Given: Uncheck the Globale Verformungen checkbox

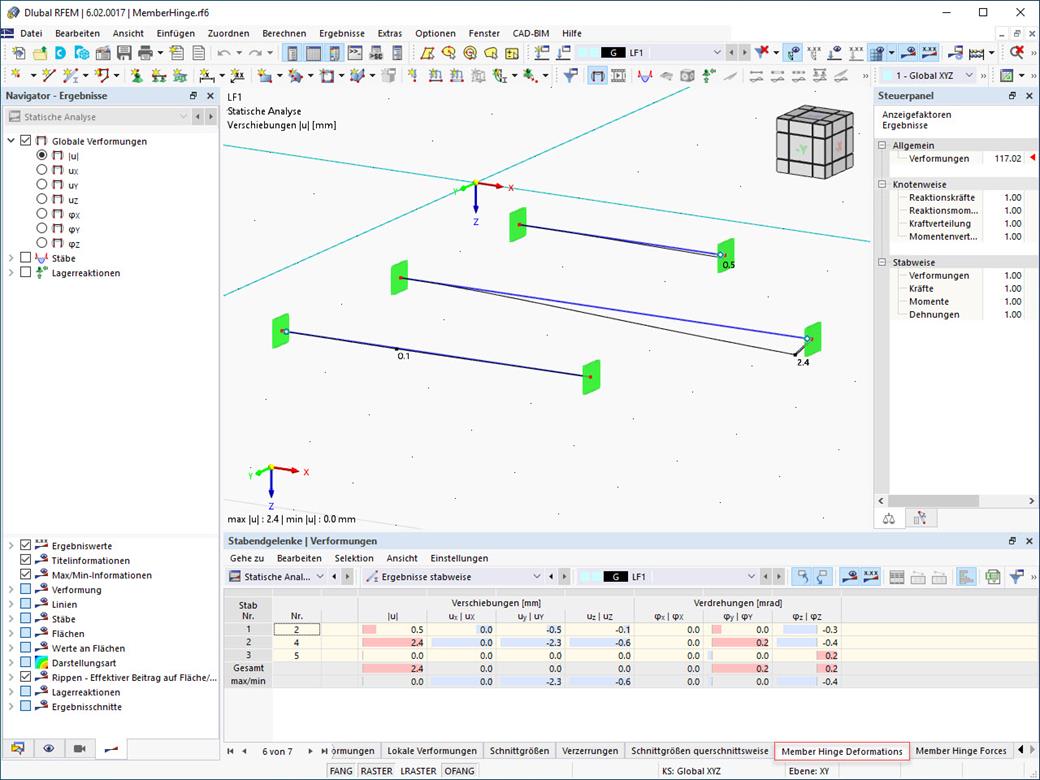Looking at the screenshot, I should pyautogui.click(x=25, y=141).
